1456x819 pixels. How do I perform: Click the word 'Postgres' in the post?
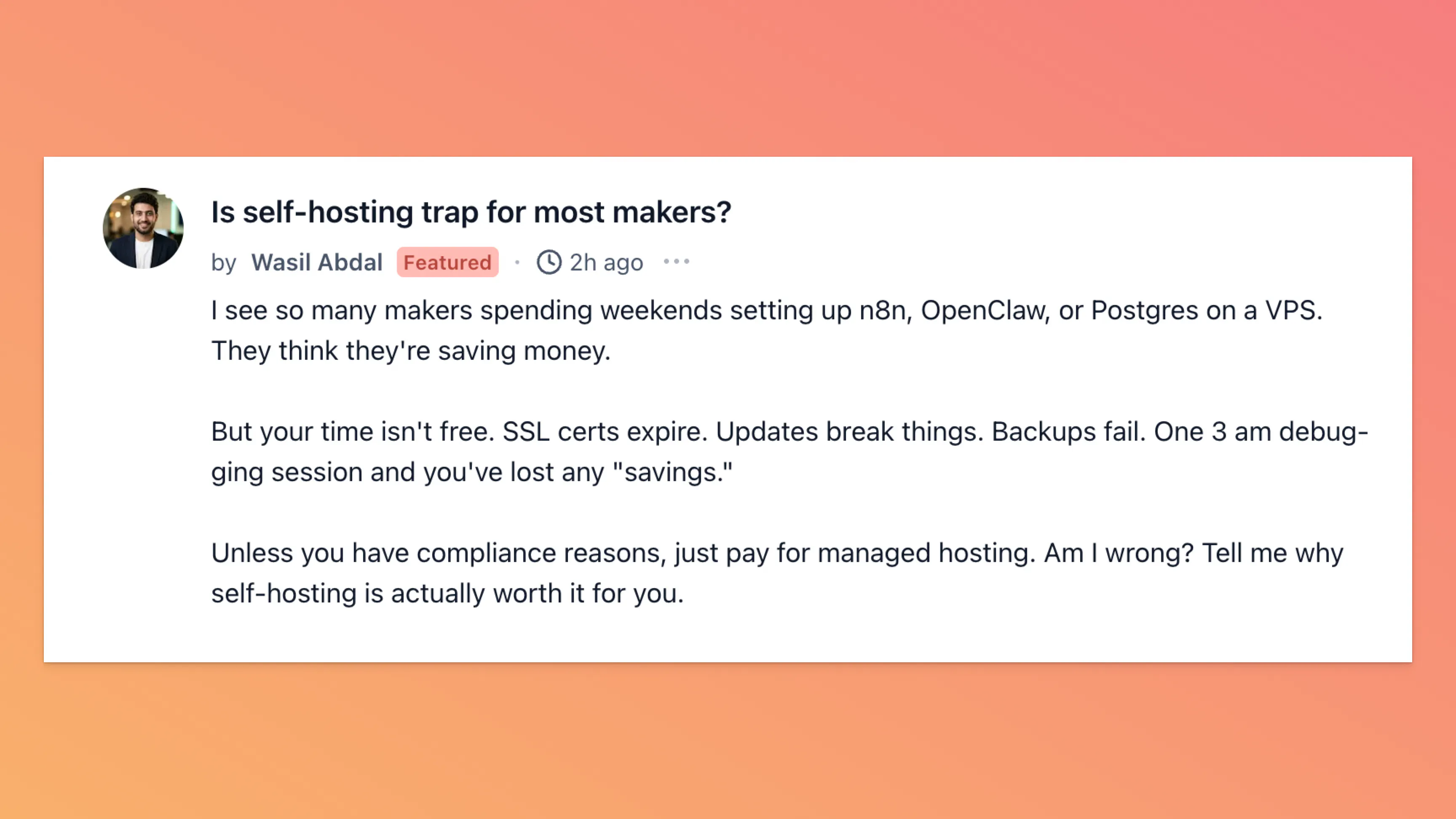tap(1145, 311)
